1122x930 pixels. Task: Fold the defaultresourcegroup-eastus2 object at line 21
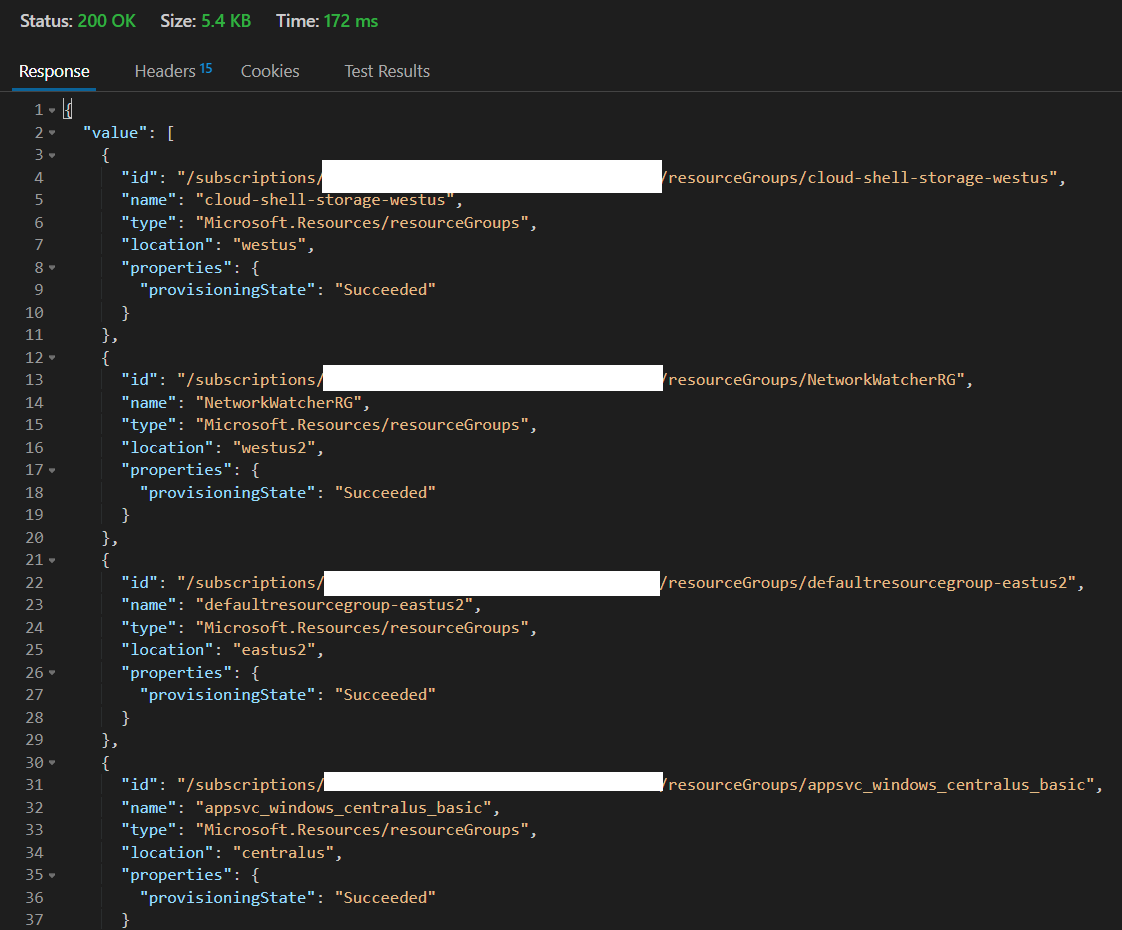click(x=52, y=560)
